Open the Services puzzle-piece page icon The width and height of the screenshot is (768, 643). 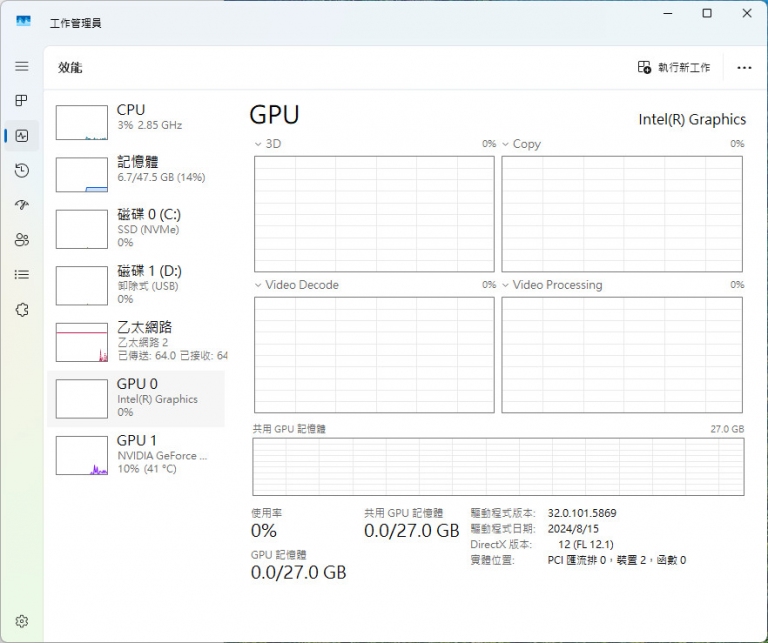click(x=22, y=310)
